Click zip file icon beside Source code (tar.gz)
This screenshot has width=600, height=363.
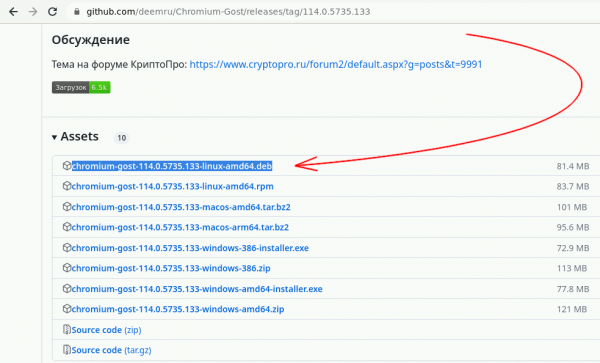(67, 350)
